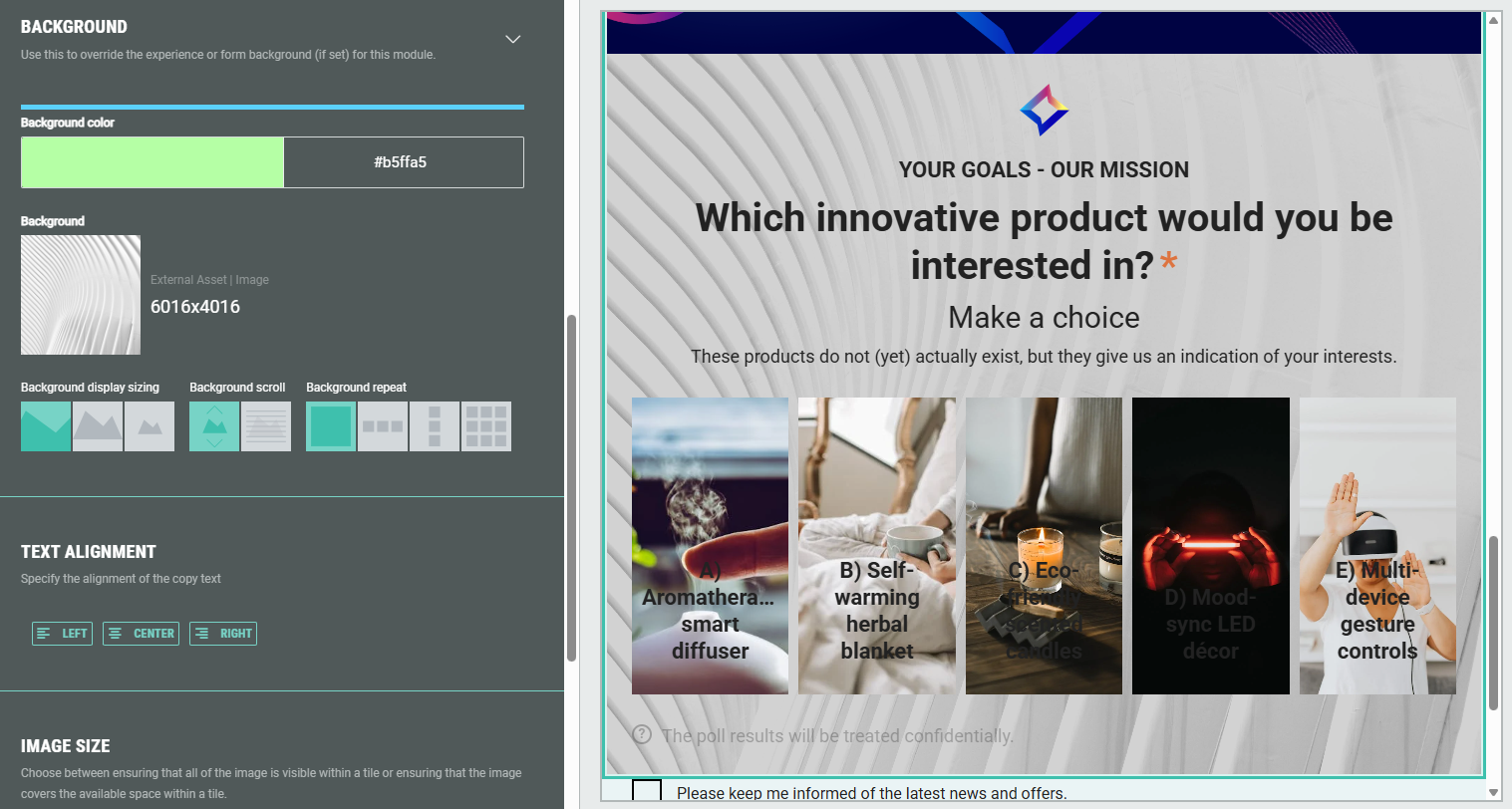Tick the latest news and offers checkbox
1512x809 pixels.
[647, 792]
